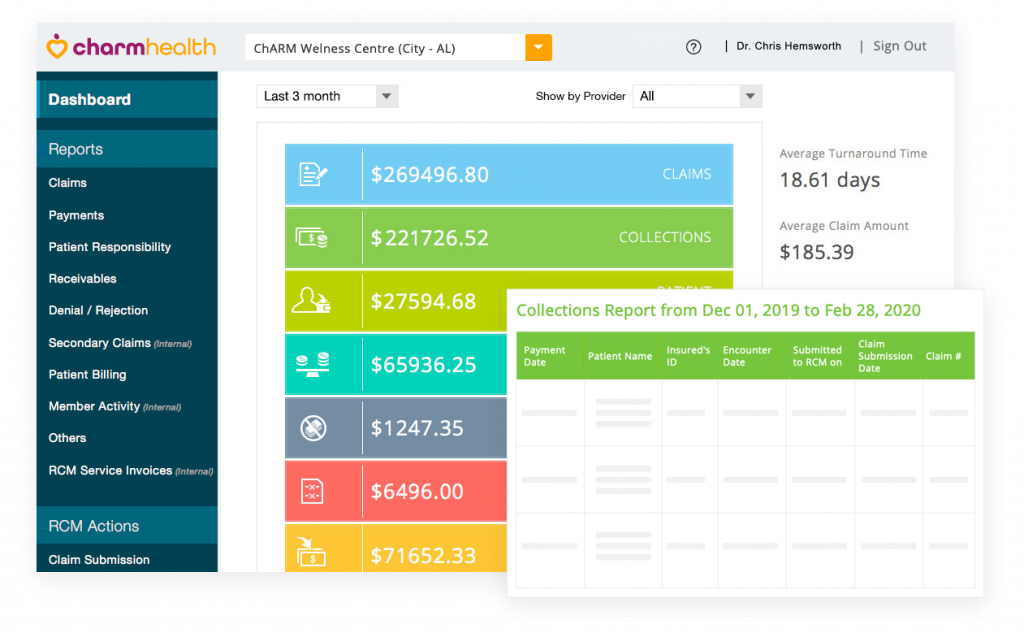Open the Payments report in sidebar
The image size is (1024, 637).
[76, 215]
